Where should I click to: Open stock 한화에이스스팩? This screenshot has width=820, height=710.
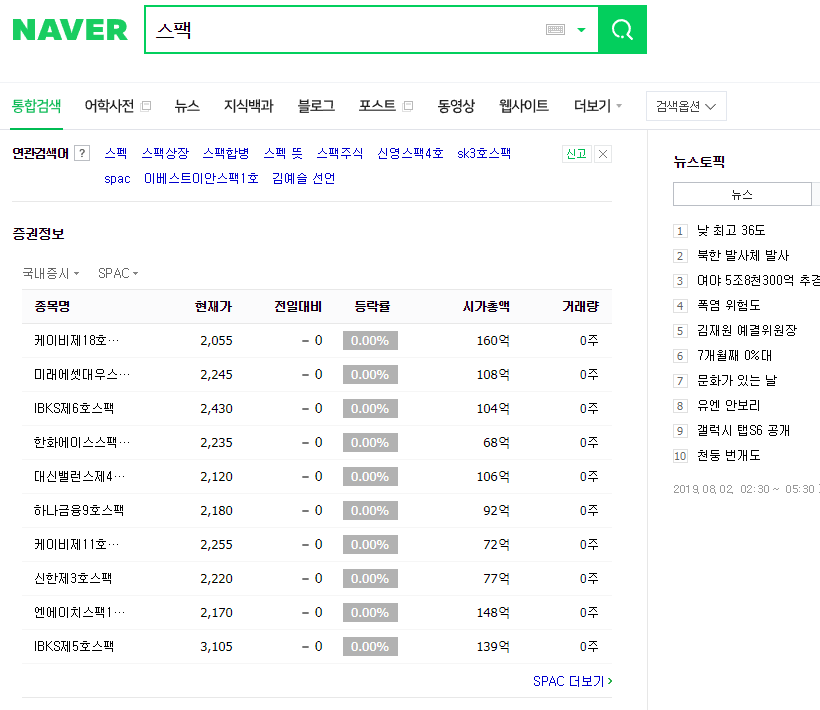(82, 443)
